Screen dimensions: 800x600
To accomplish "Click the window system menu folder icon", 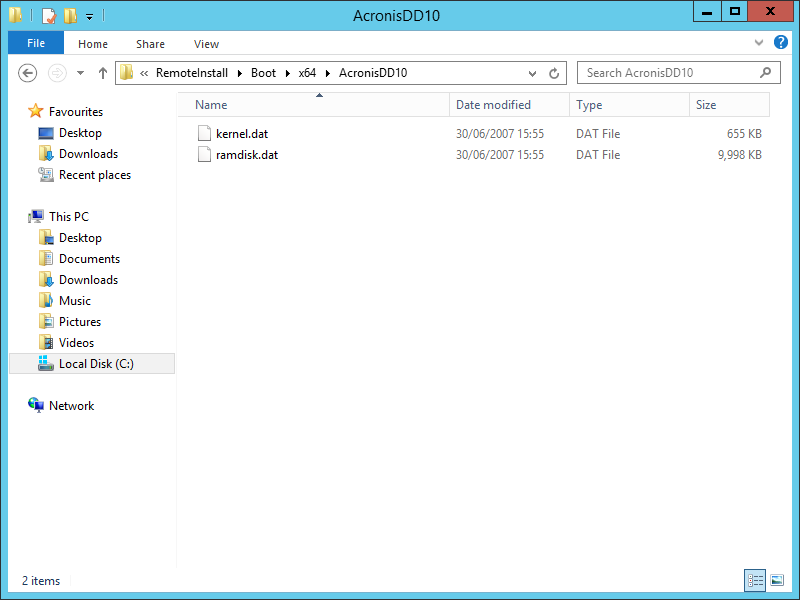I will pos(15,15).
